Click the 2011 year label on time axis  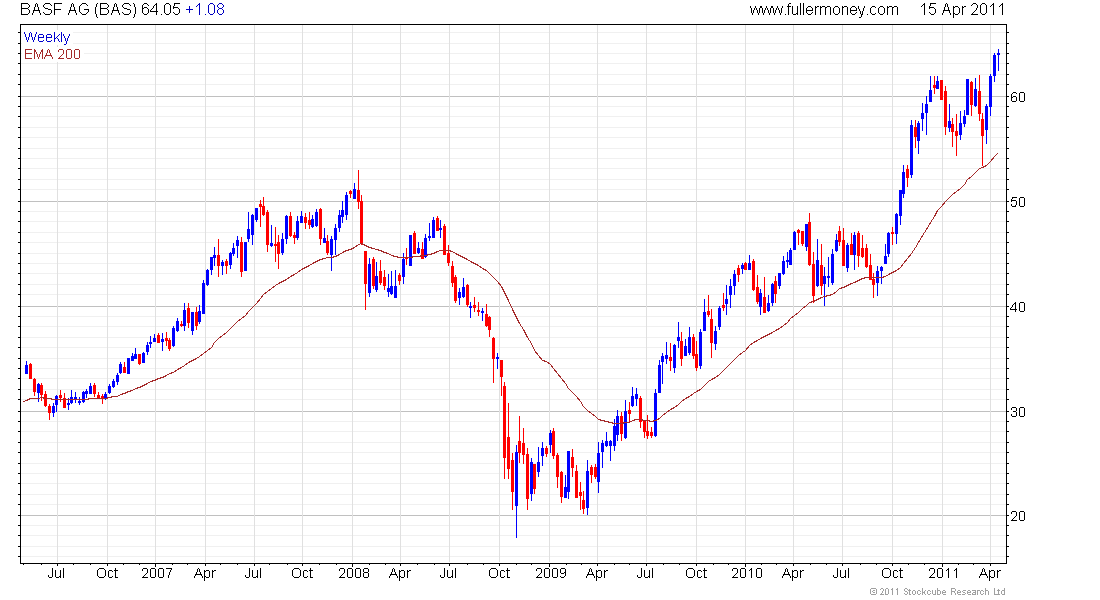click(943, 573)
